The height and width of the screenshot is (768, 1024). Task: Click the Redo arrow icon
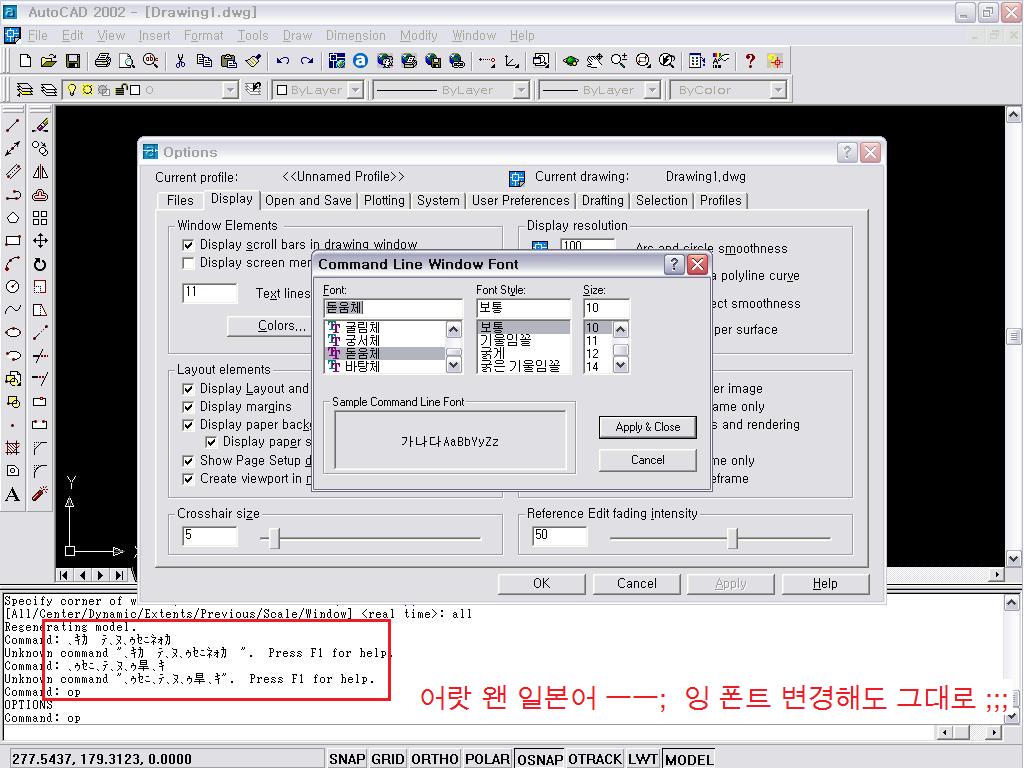pyautogui.click(x=307, y=61)
